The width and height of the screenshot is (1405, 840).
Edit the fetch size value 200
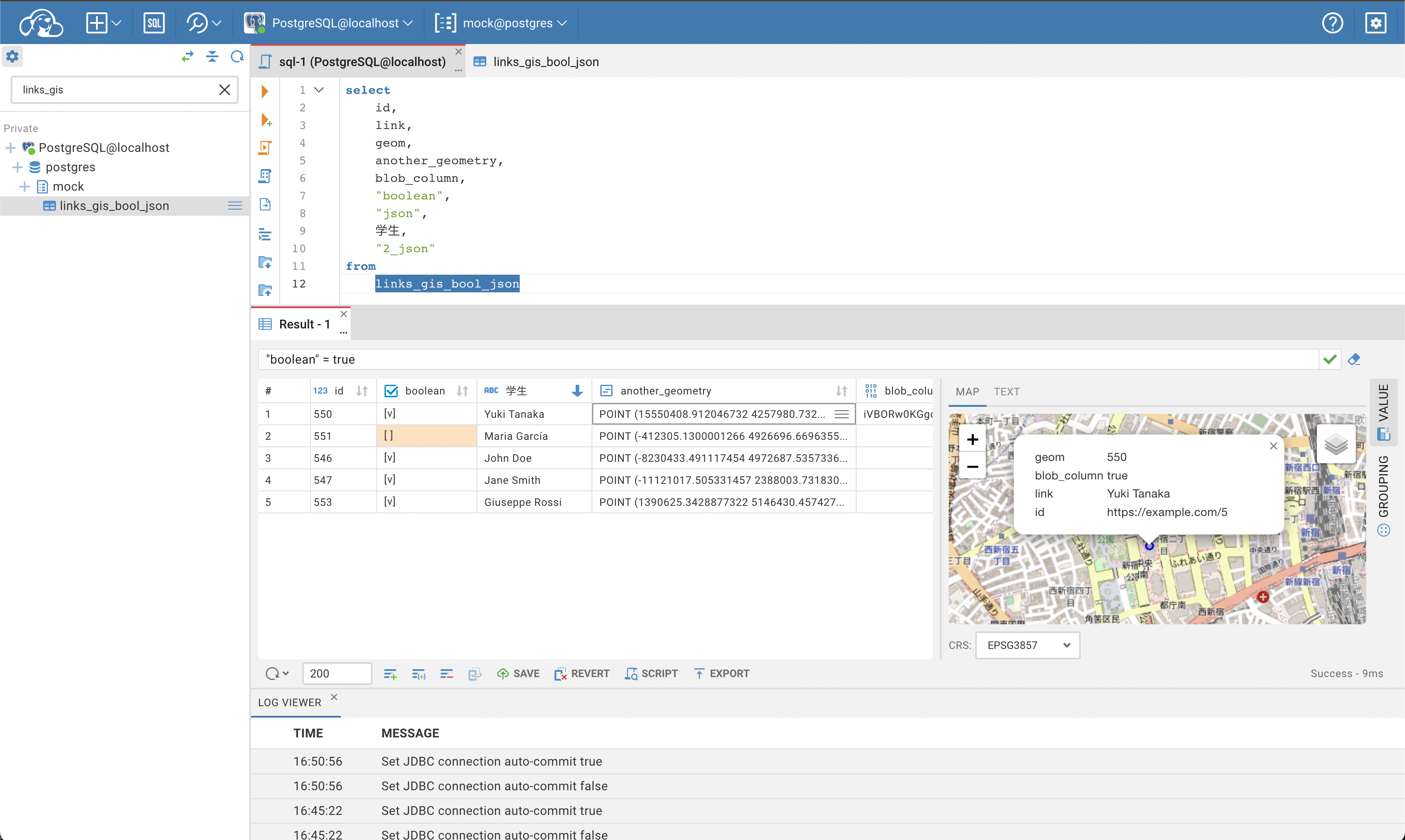[x=336, y=673]
